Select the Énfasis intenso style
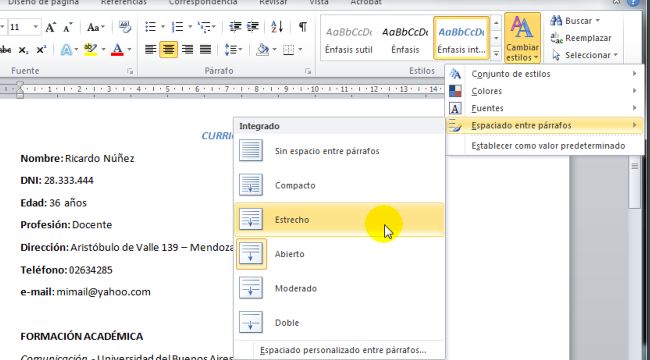The width and height of the screenshot is (650, 360). [461, 39]
